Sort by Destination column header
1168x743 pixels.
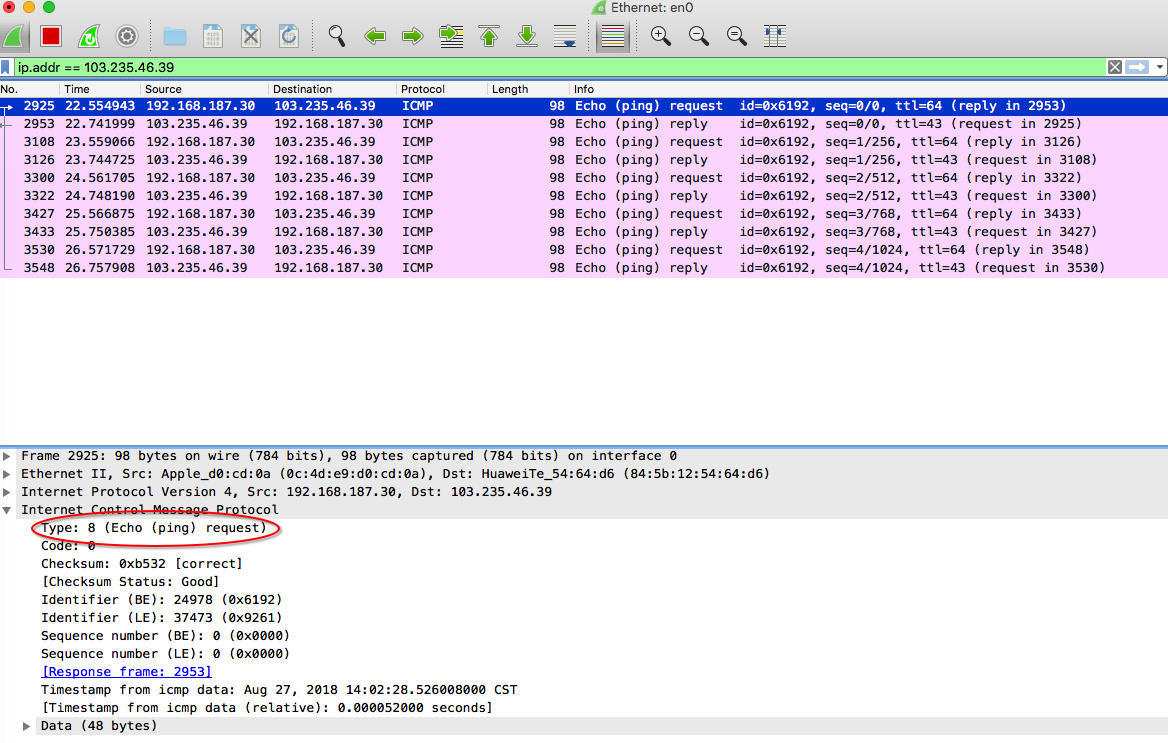(332, 89)
